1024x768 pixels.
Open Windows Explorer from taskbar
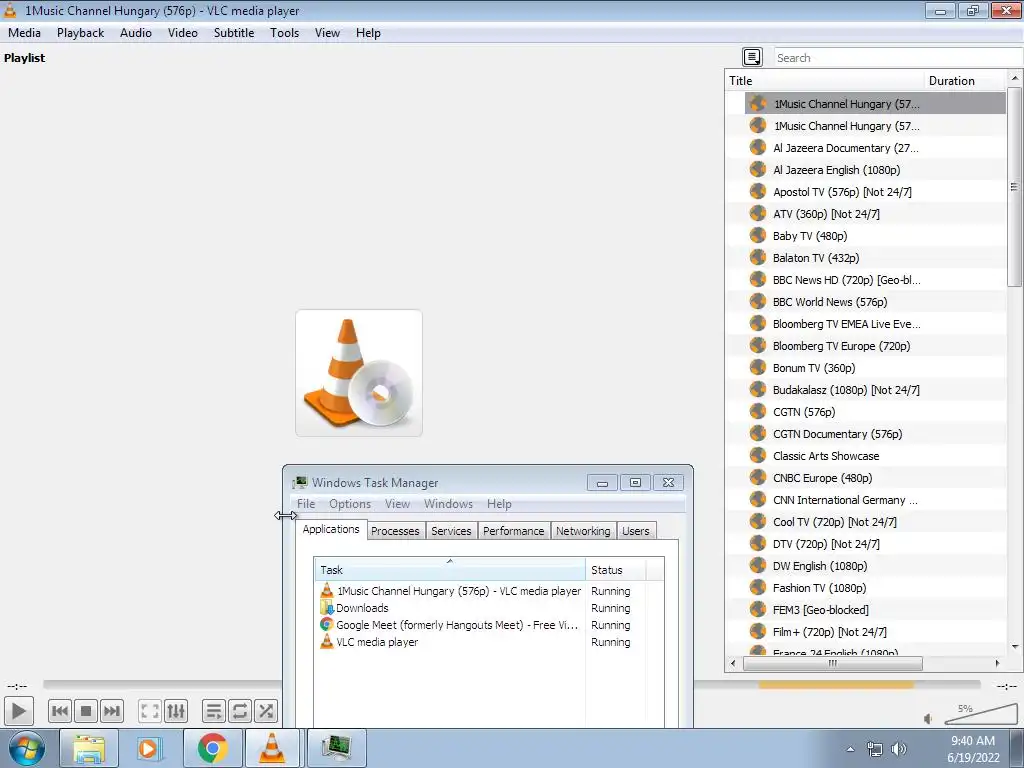click(89, 748)
